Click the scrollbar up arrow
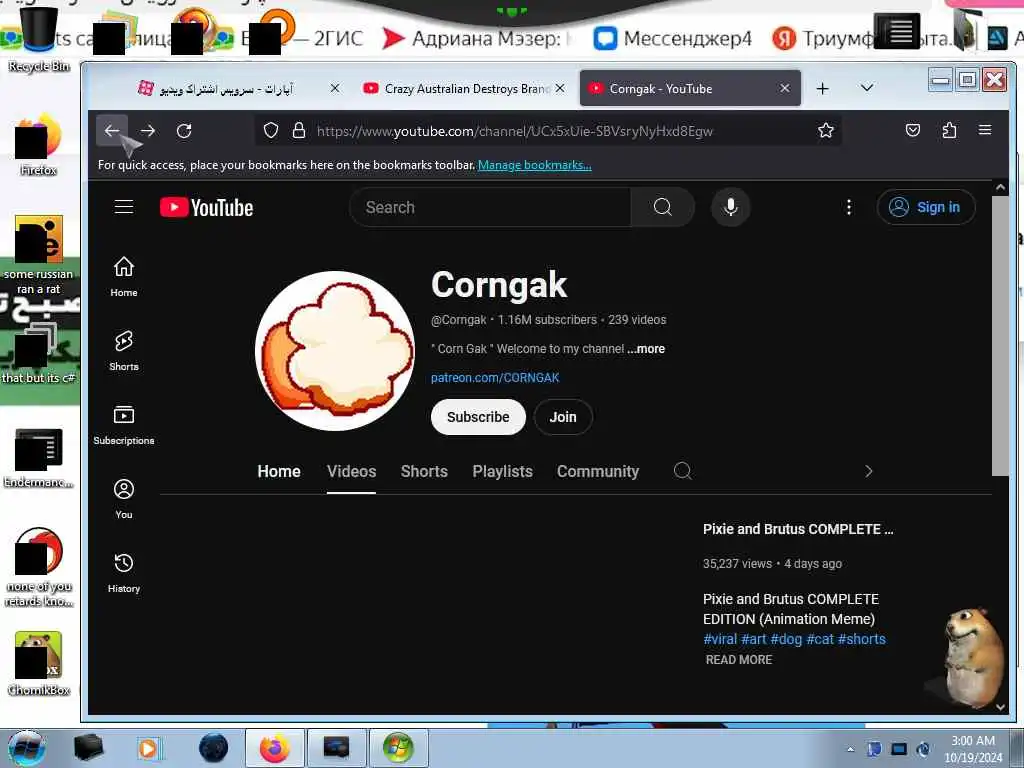1024x768 pixels. [x=1000, y=187]
